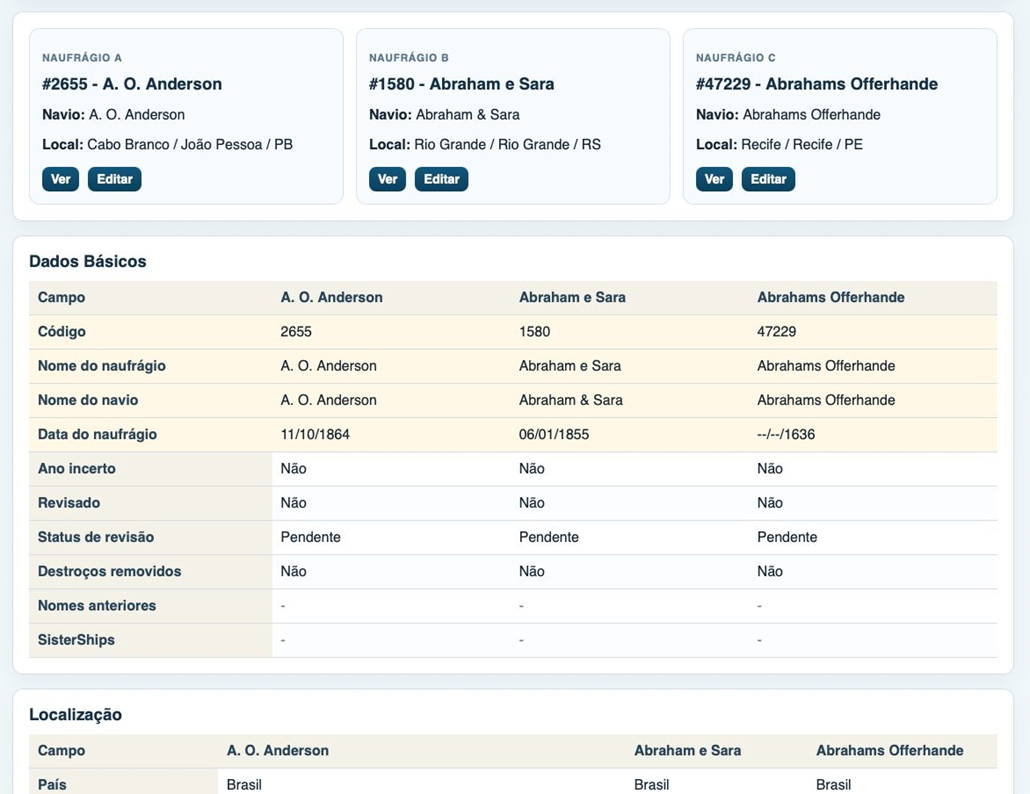Click Ver button for A. O. Anderson
The height and width of the screenshot is (794, 1030).
(x=60, y=179)
